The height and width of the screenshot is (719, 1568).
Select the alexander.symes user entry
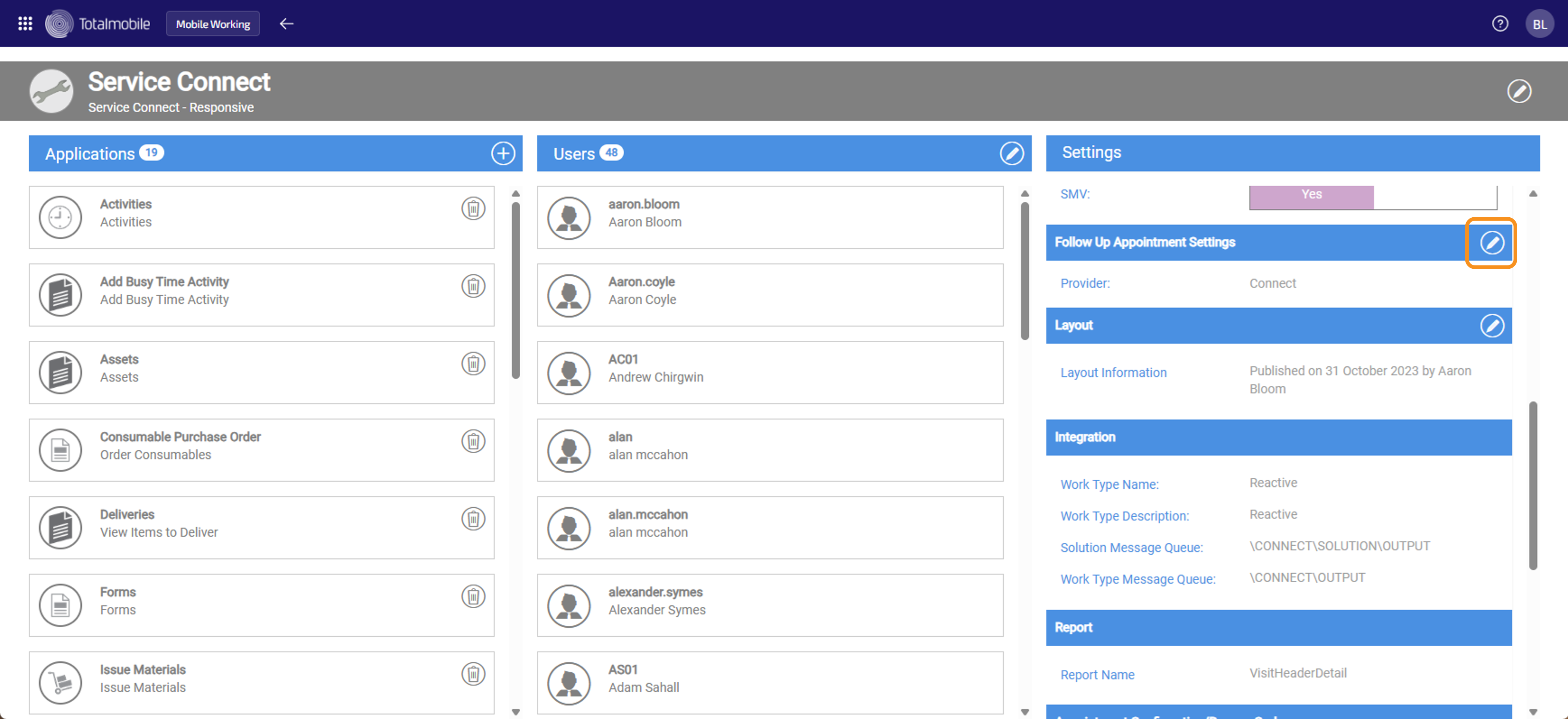pos(769,605)
